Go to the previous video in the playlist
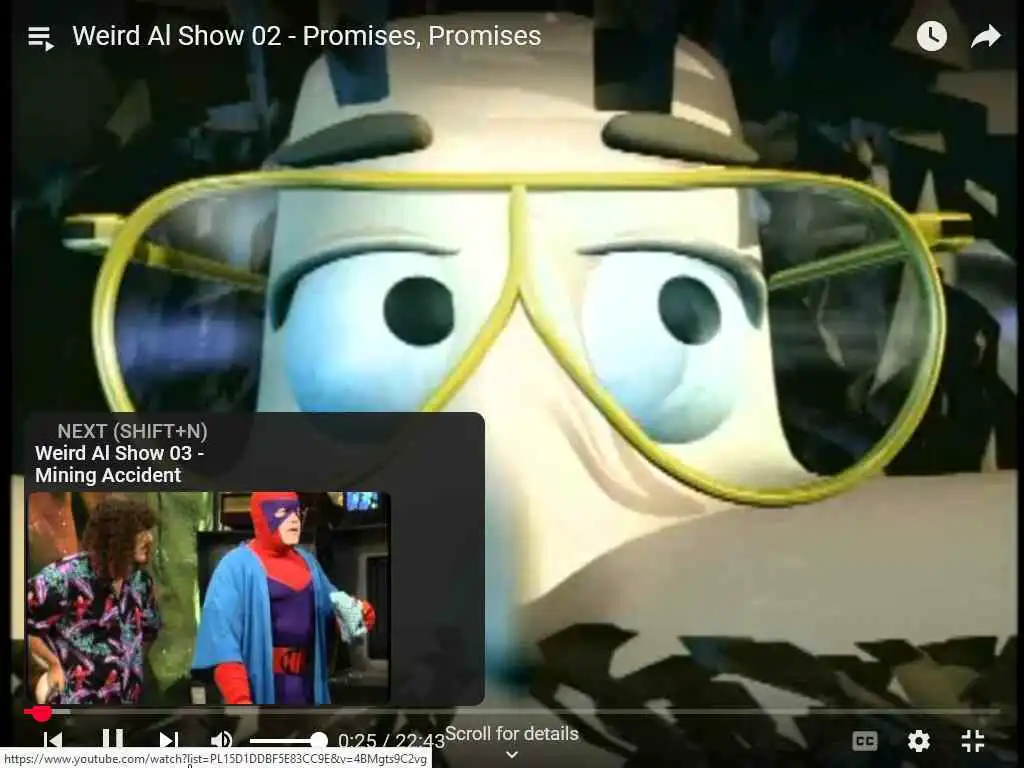Viewport: 1024px width, 768px height. tap(53, 741)
